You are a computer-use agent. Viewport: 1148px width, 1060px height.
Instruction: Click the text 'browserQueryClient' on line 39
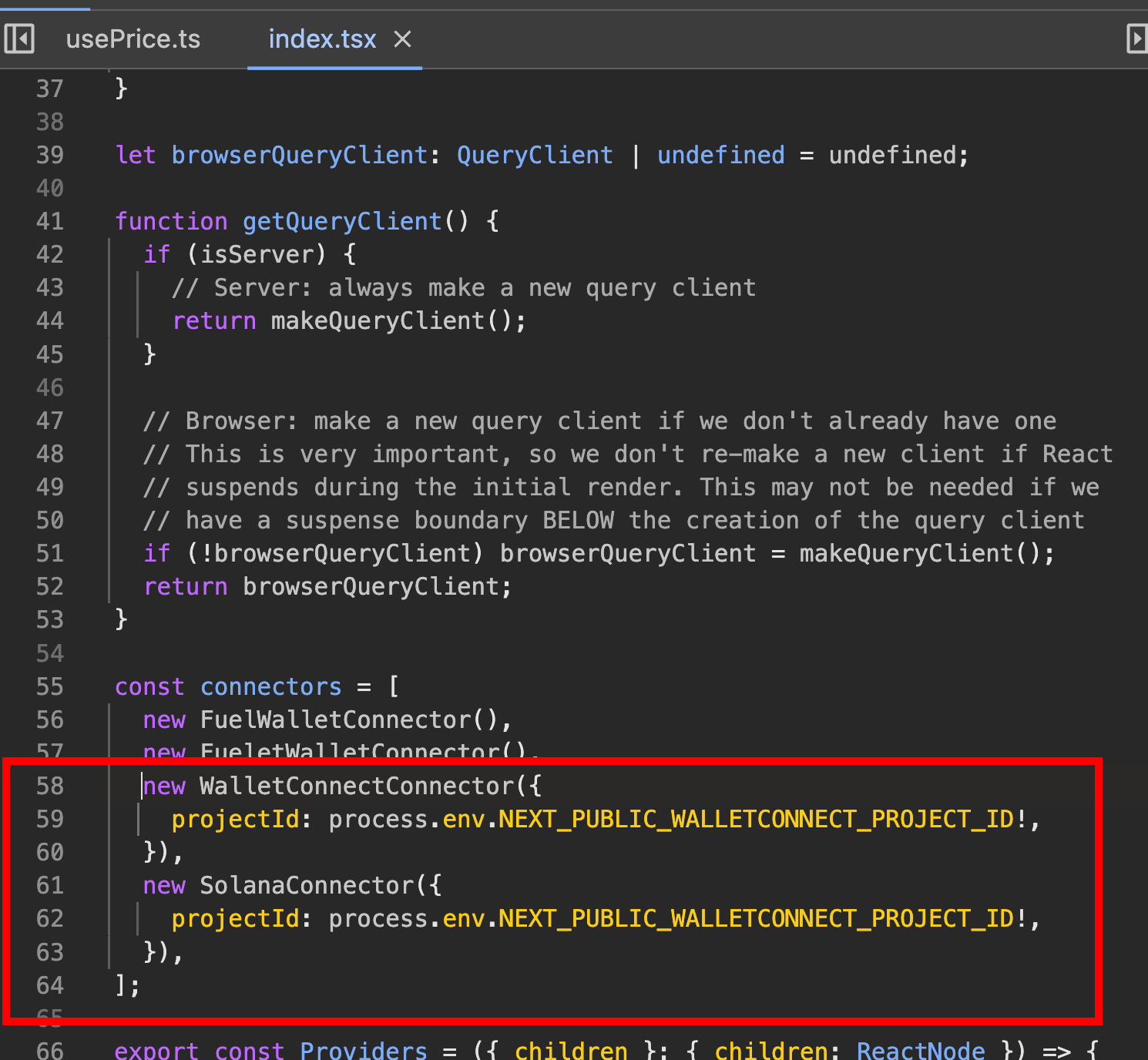point(299,155)
